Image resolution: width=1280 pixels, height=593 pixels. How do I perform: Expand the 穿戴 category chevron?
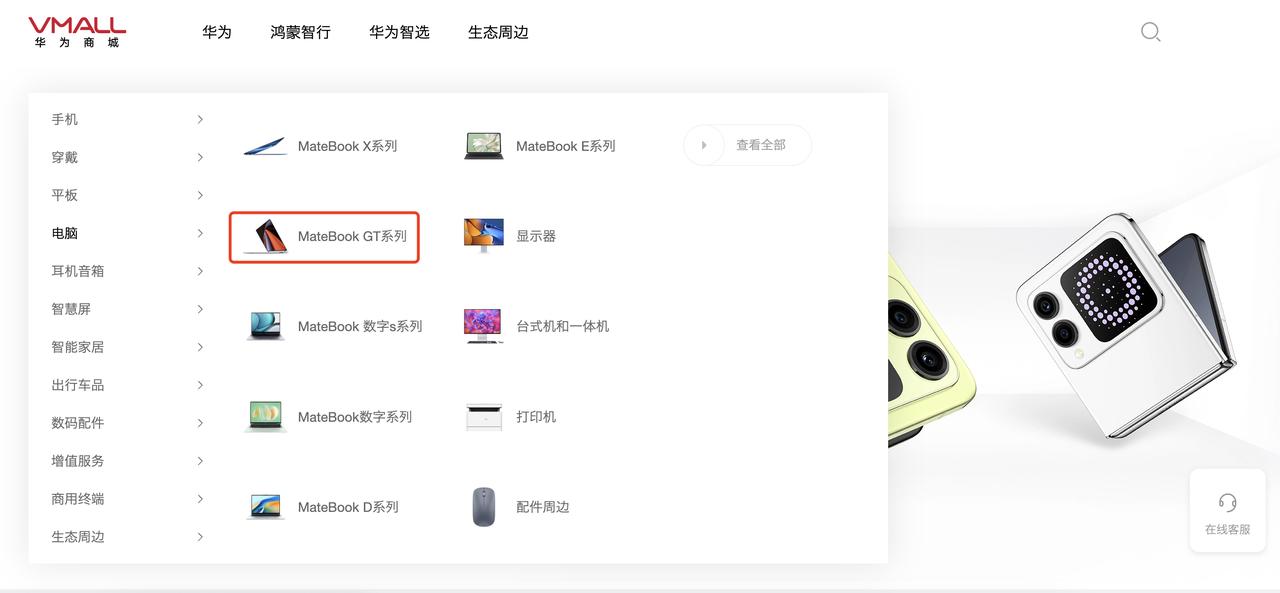(200, 157)
